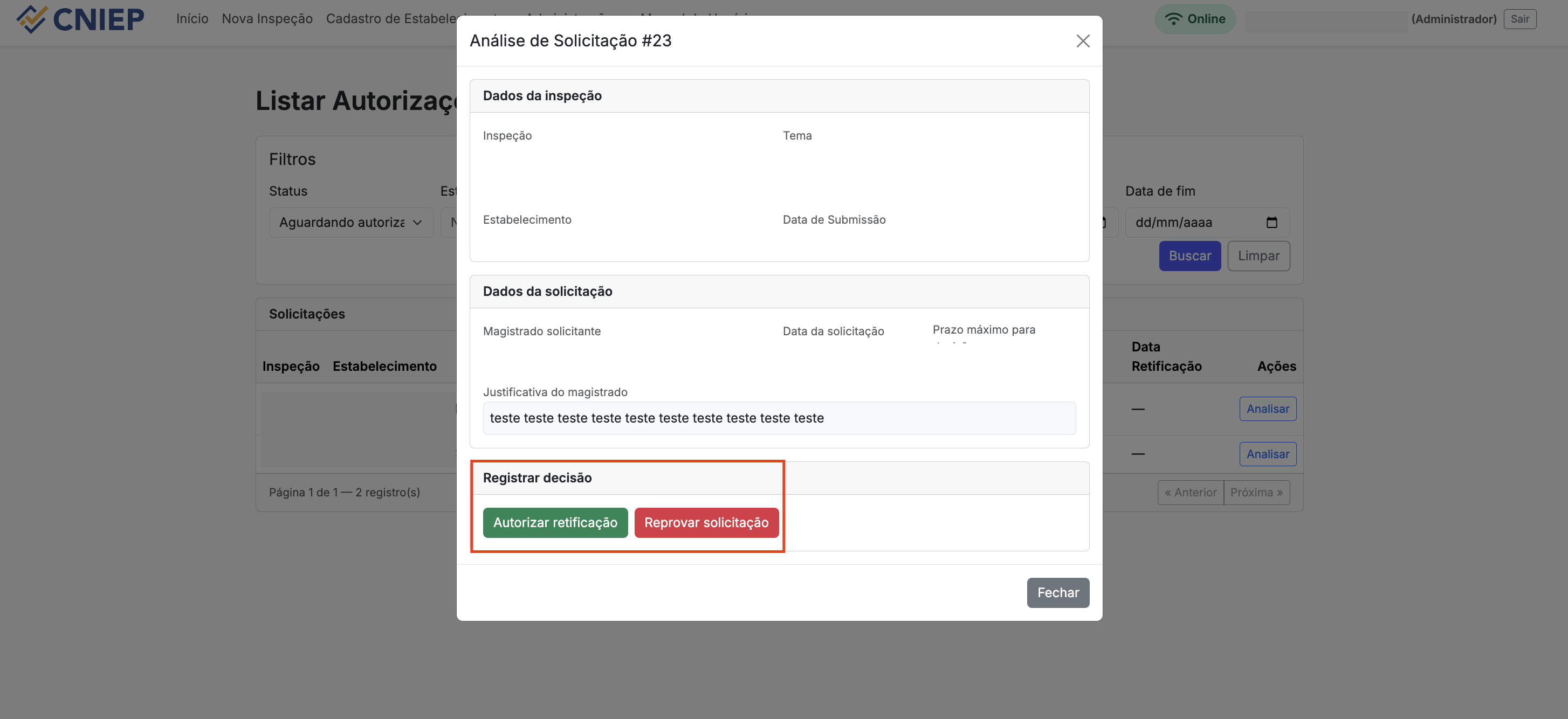This screenshot has height=719, width=1568.
Task: Click the Ações column header
Action: pyautogui.click(x=1276, y=366)
